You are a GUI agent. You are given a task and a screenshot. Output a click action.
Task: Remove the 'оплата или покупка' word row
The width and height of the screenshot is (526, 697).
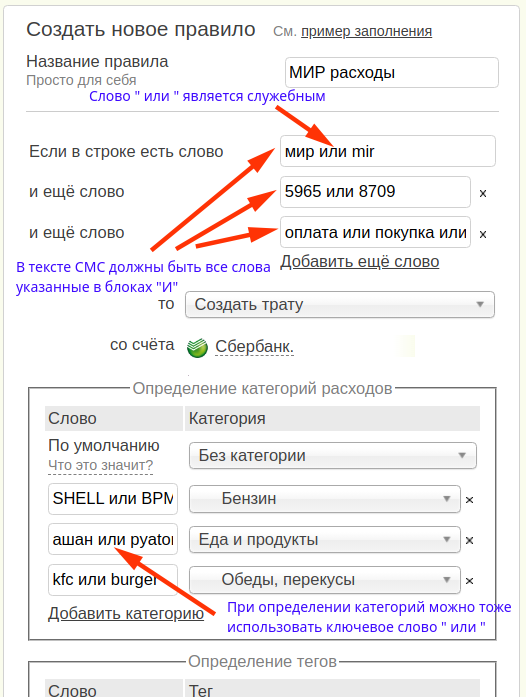pos(483,234)
